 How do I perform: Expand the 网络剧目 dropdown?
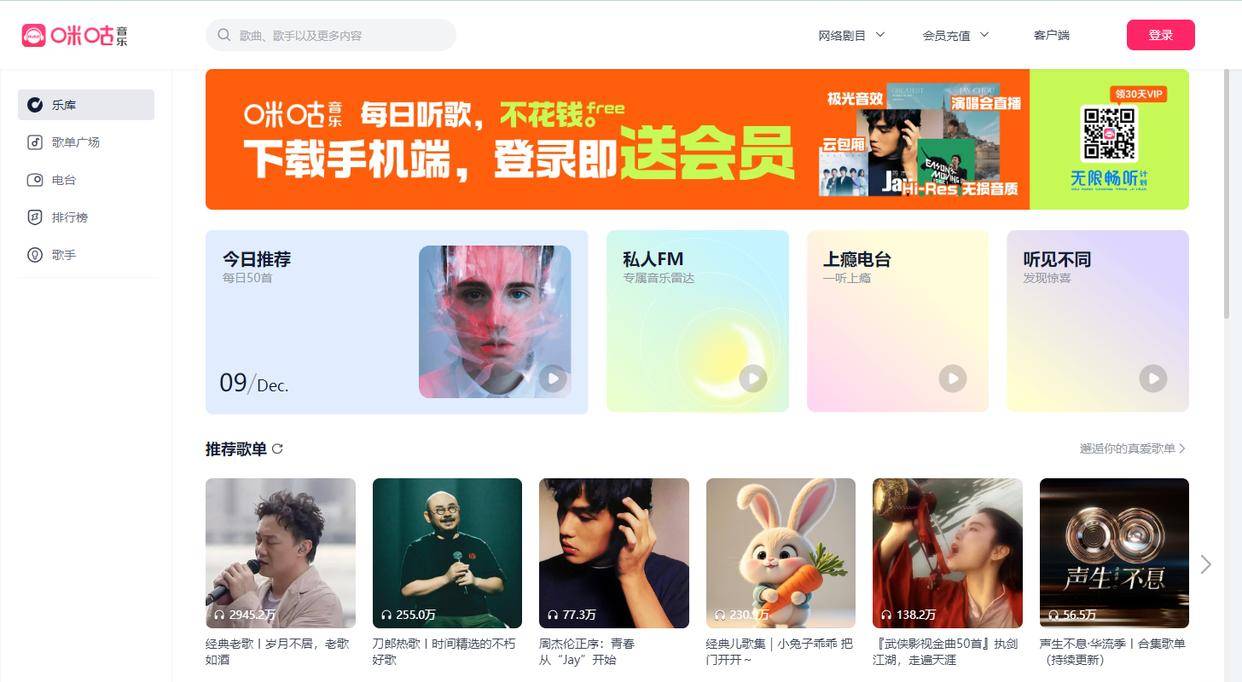(852, 35)
